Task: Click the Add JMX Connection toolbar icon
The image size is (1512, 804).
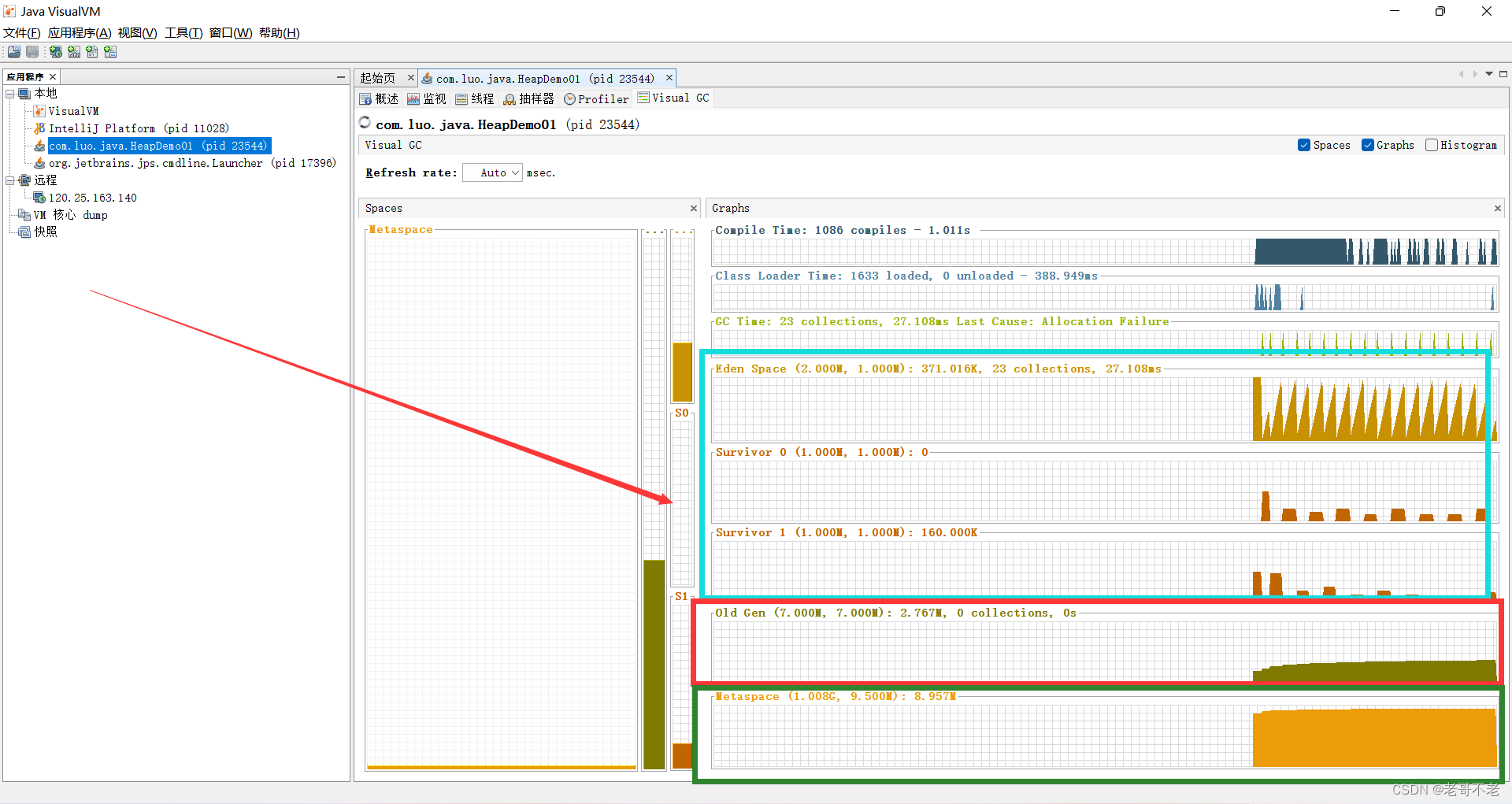Action: click(x=74, y=52)
